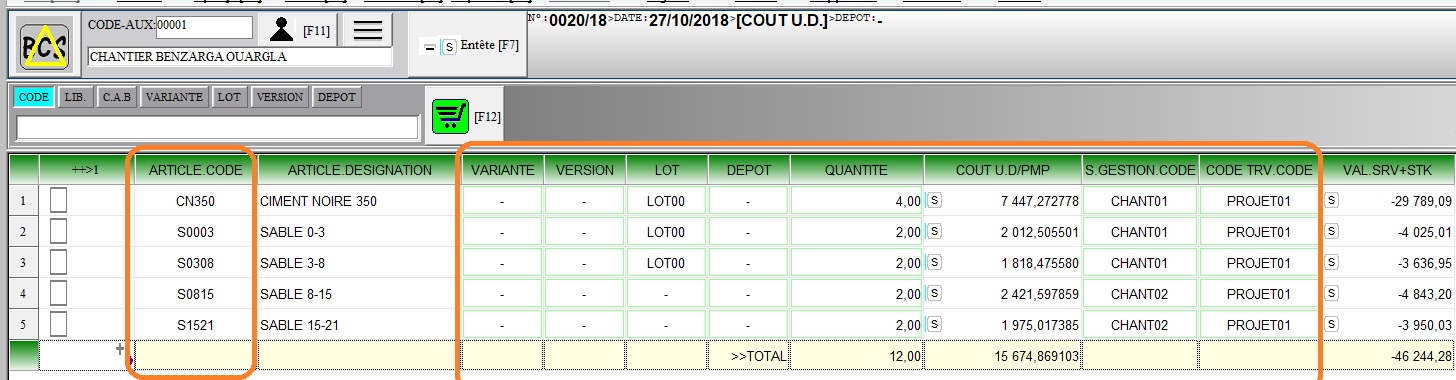Screen dimensions: 1456x380
Task: Click LOT00 cell in the SABLE 3-8 row
Action: click(667, 263)
